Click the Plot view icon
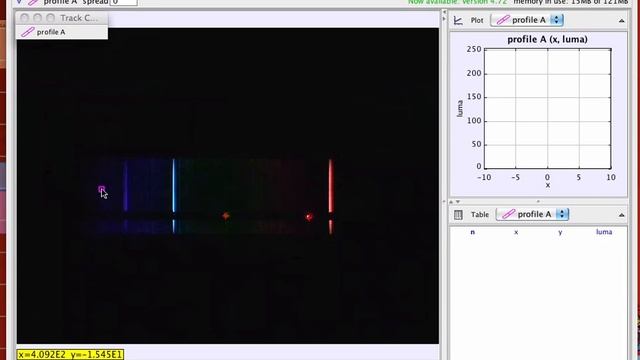640x360 pixels. [x=458, y=20]
